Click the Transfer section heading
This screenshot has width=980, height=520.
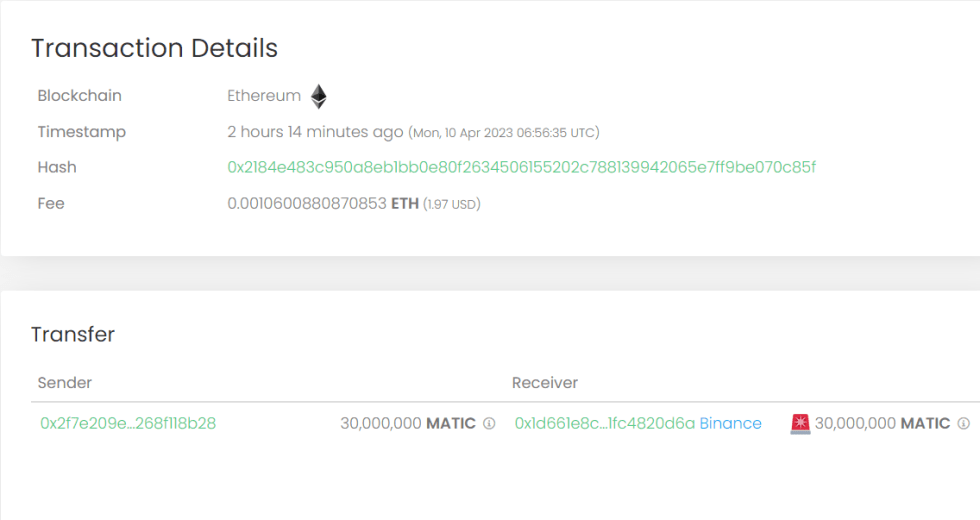tap(73, 334)
